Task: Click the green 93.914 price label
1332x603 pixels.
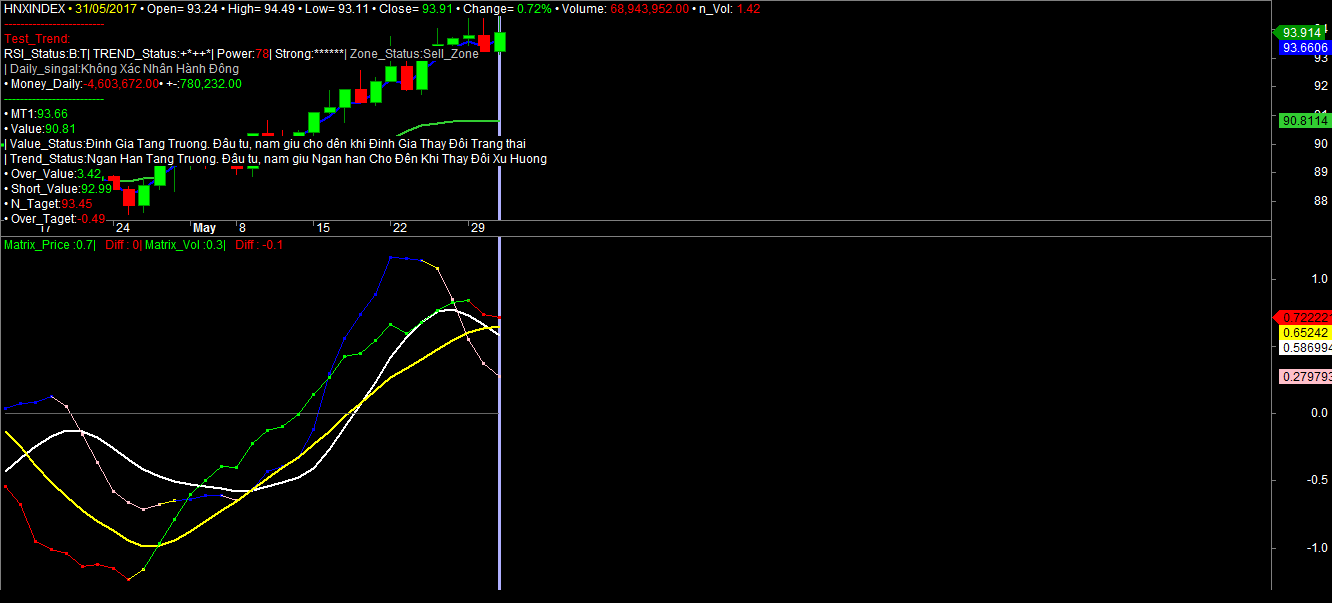Action: (1305, 32)
